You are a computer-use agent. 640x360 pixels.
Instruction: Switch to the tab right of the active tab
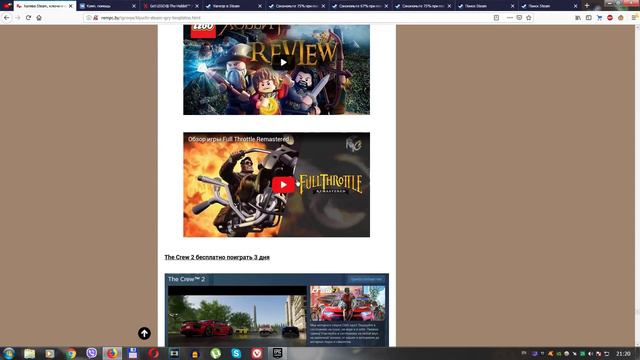coord(108,6)
